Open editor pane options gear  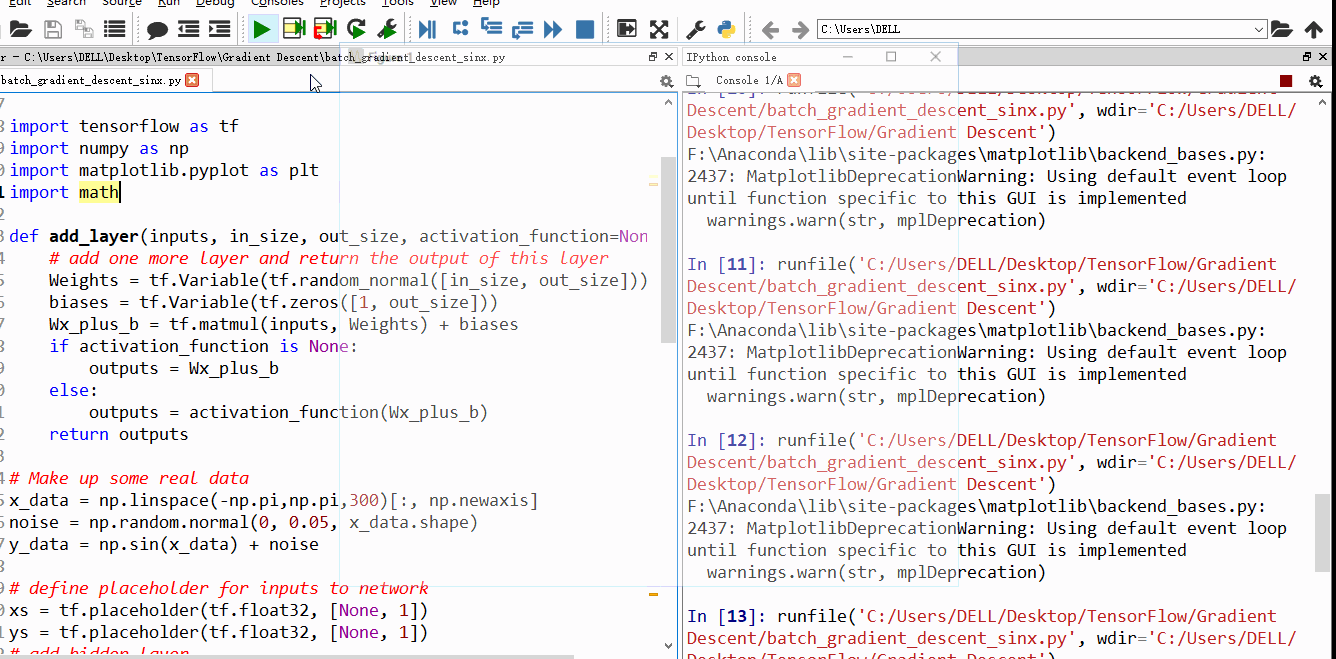coord(666,81)
